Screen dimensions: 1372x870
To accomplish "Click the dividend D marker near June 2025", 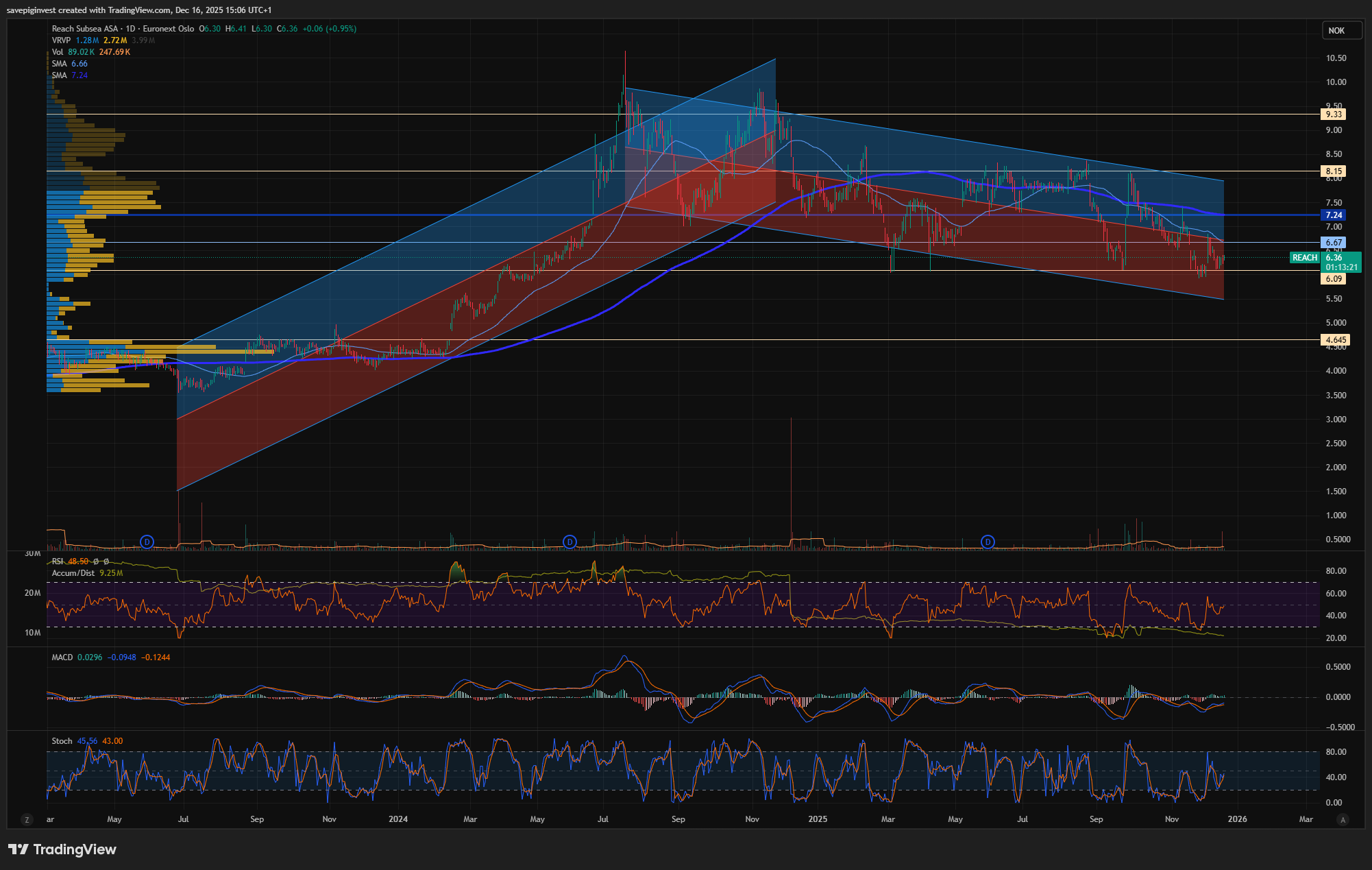I will click(988, 542).
